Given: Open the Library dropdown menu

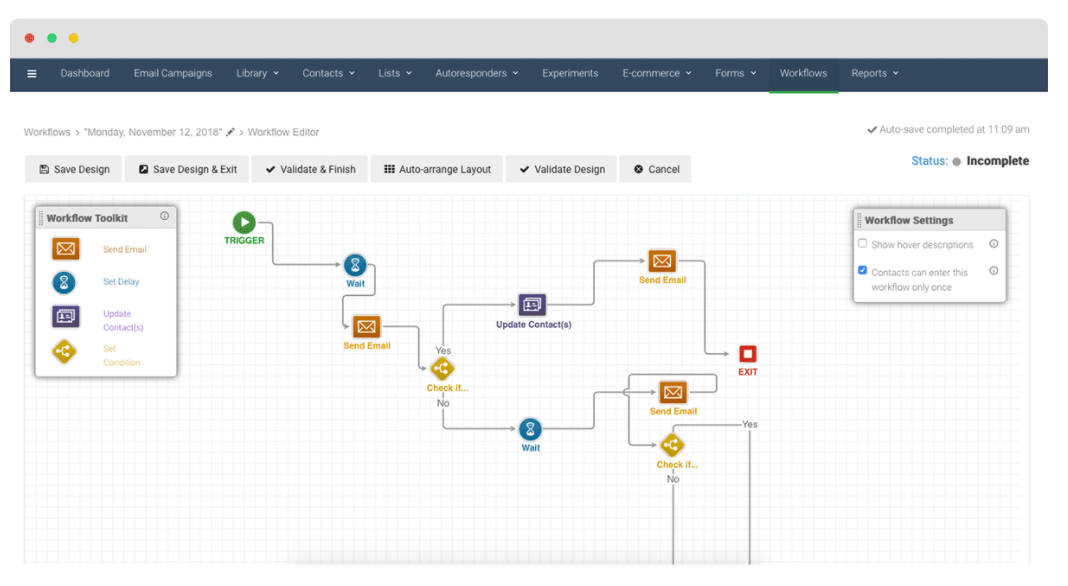Looking at the screenshot, I should [257, 73].
